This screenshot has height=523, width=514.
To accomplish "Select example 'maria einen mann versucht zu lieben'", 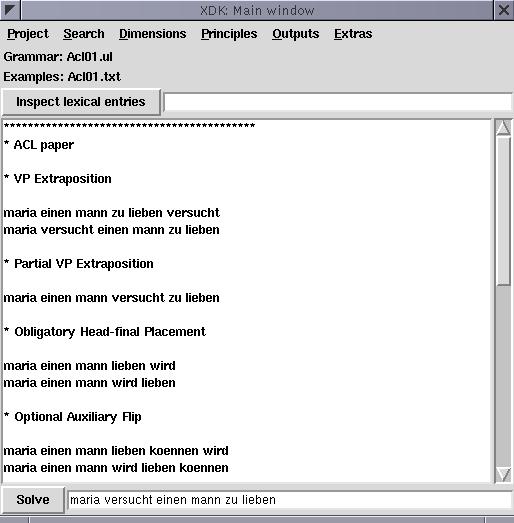I will click(111, 298).
